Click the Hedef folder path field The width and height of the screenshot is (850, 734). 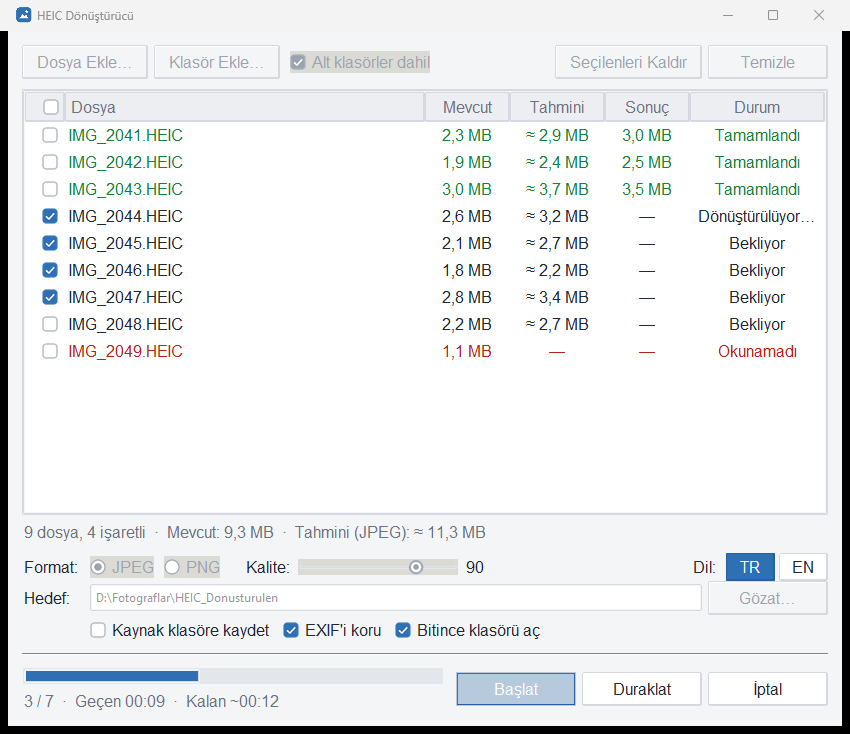[396, 598]
